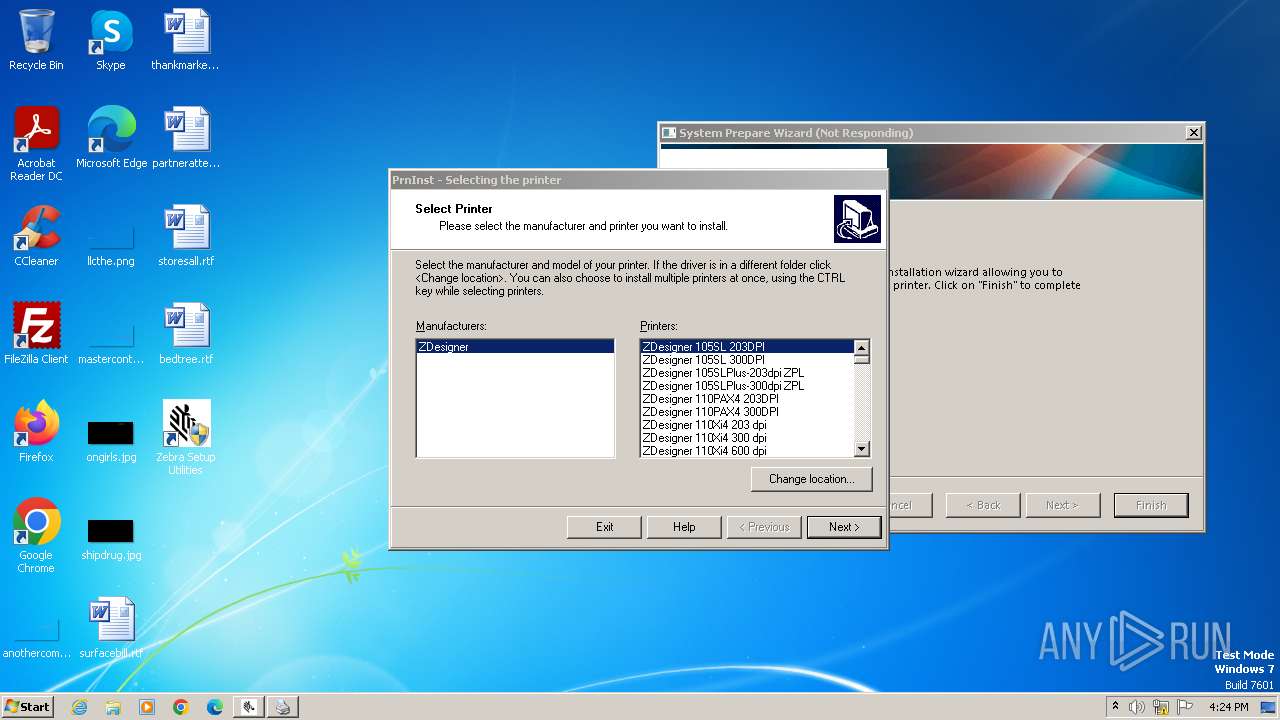Open File Explorer from taskbar
The width and height of the screenshot is (1280, 720).
point(113,707)
